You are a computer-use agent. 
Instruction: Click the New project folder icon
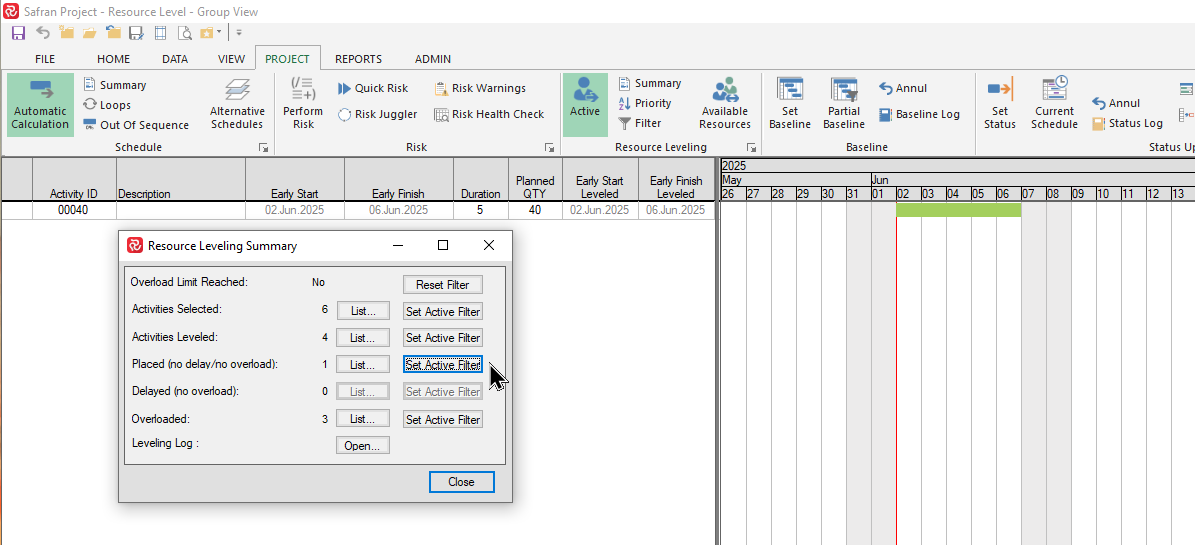tap(67, 33)
